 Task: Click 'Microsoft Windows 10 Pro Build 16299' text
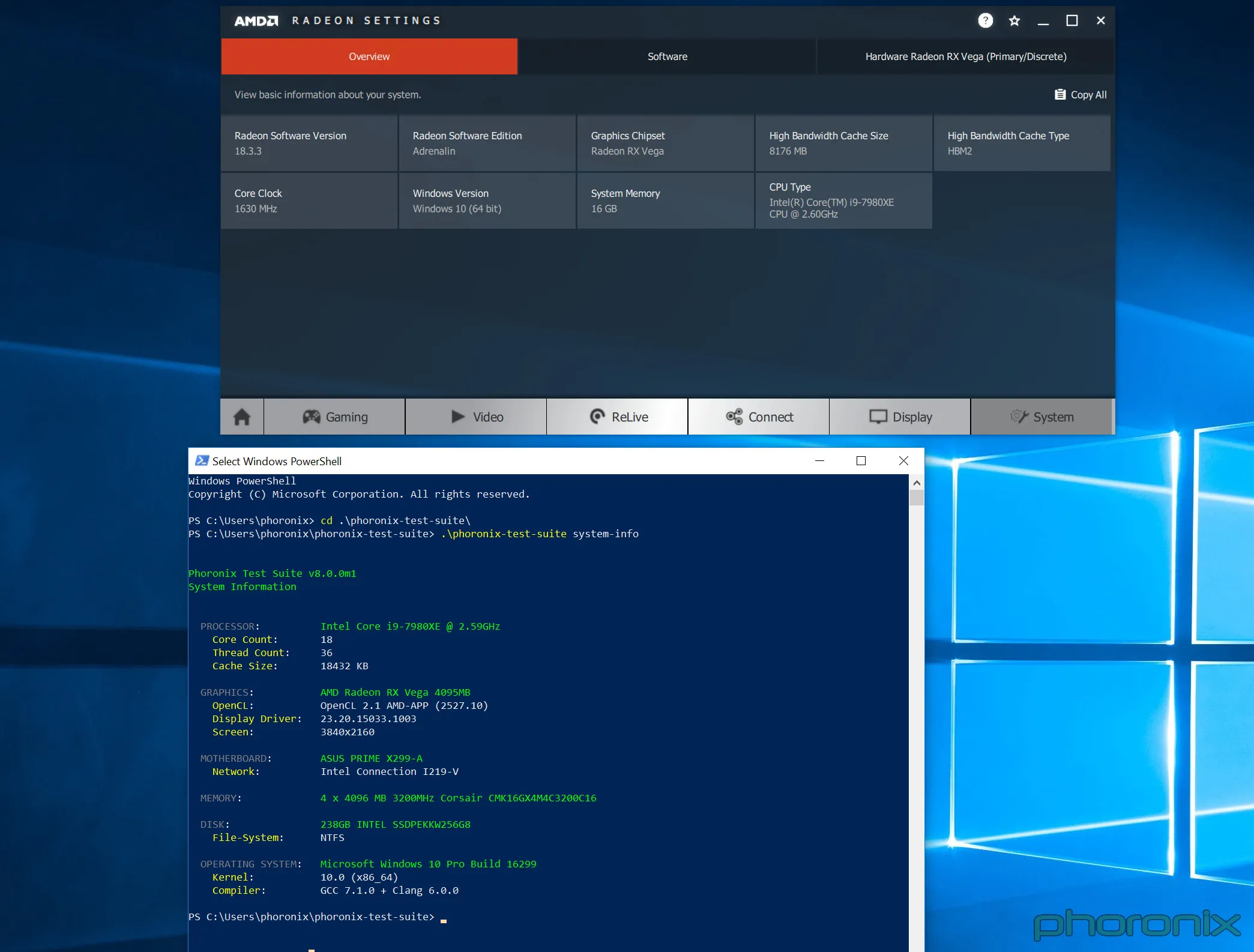[428, 864]
